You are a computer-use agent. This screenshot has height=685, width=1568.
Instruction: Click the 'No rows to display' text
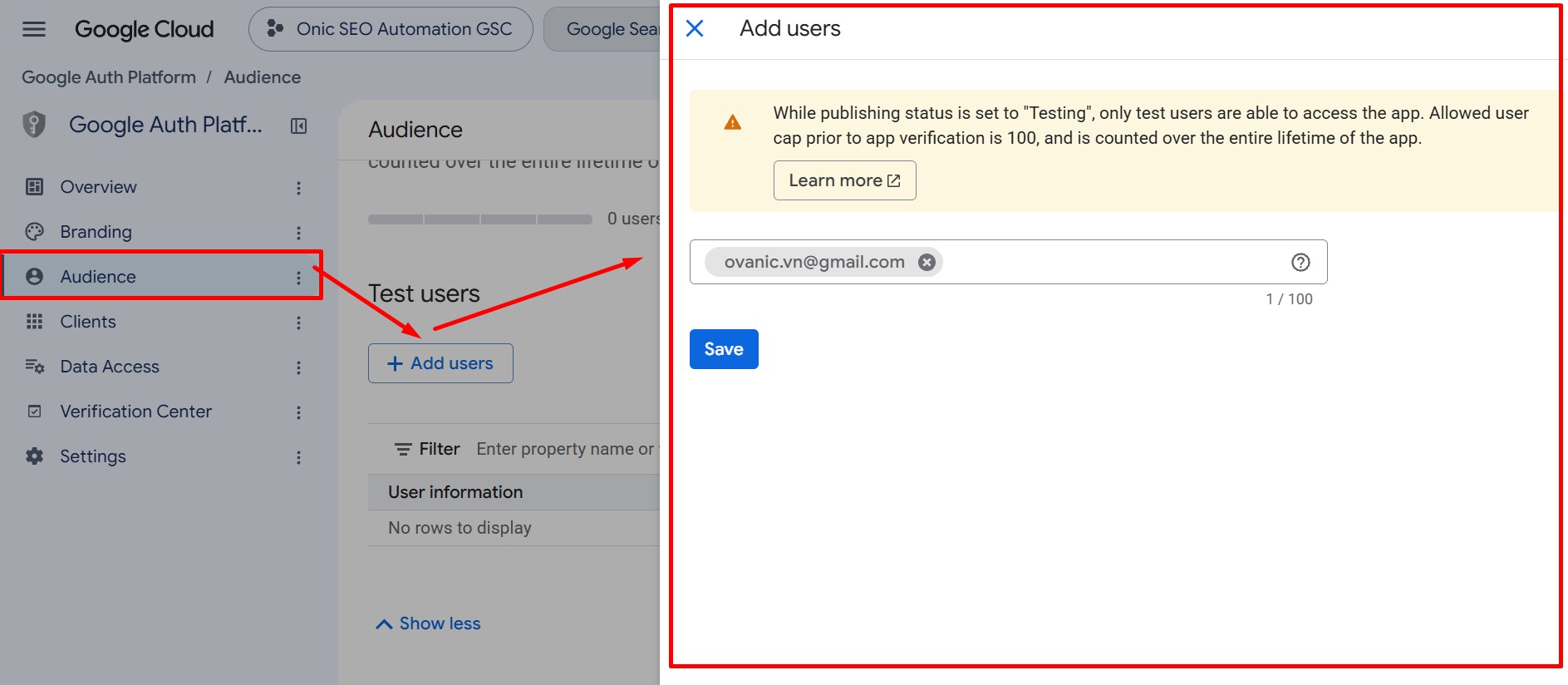pyautogui.click(x=460, y=528)
